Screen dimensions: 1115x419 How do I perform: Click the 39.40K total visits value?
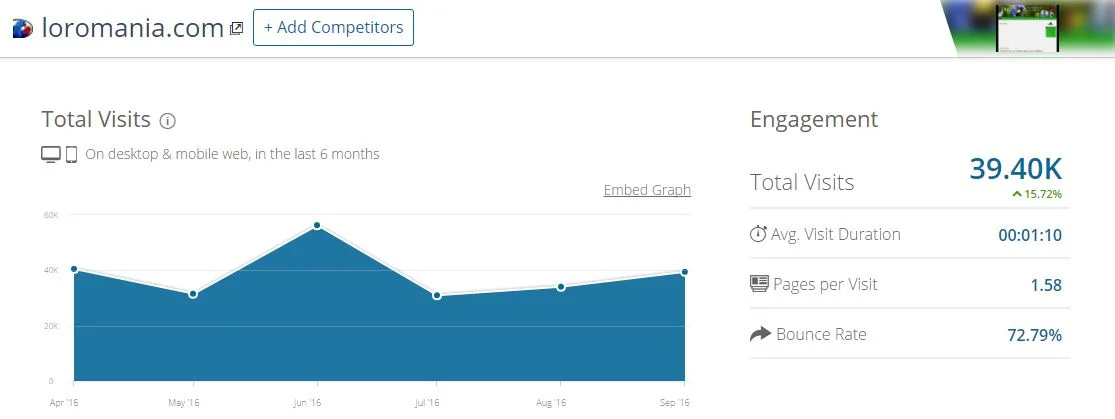pos(1015,169)
